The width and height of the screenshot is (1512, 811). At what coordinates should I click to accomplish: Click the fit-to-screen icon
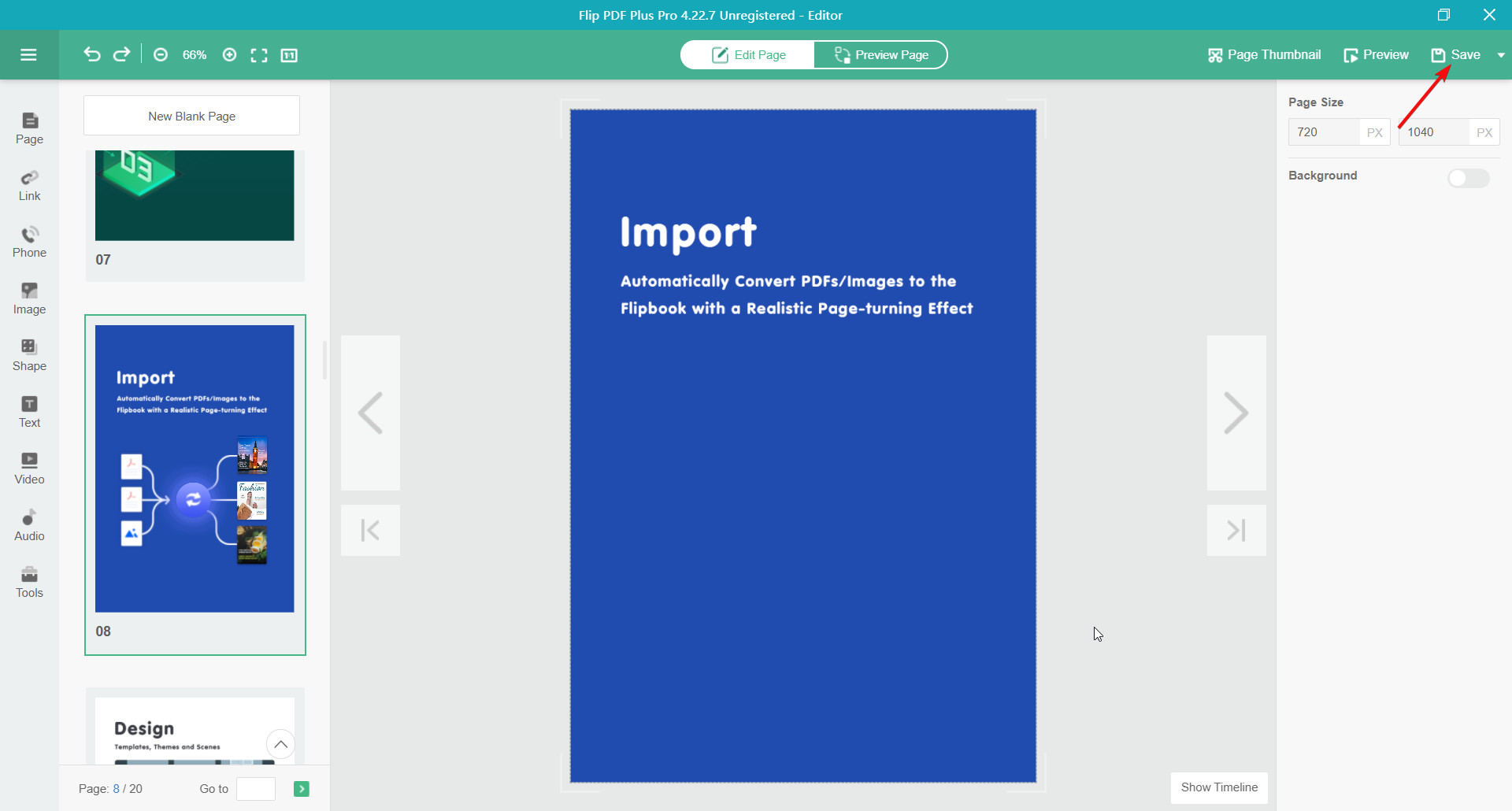pyautogui.click(x=259, y=55)
